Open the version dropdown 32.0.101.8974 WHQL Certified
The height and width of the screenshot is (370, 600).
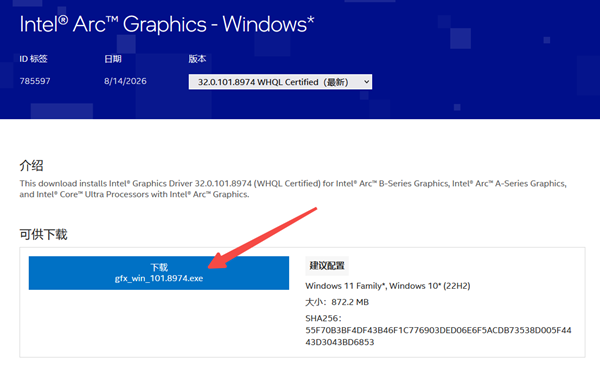[280, 82]
